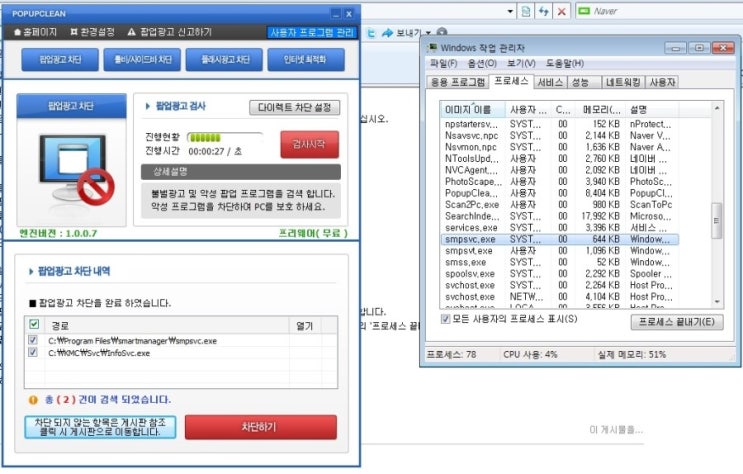Click the Naver search provider icon
Viewport: 743px width, 474px height.
(x=584, y=11)
